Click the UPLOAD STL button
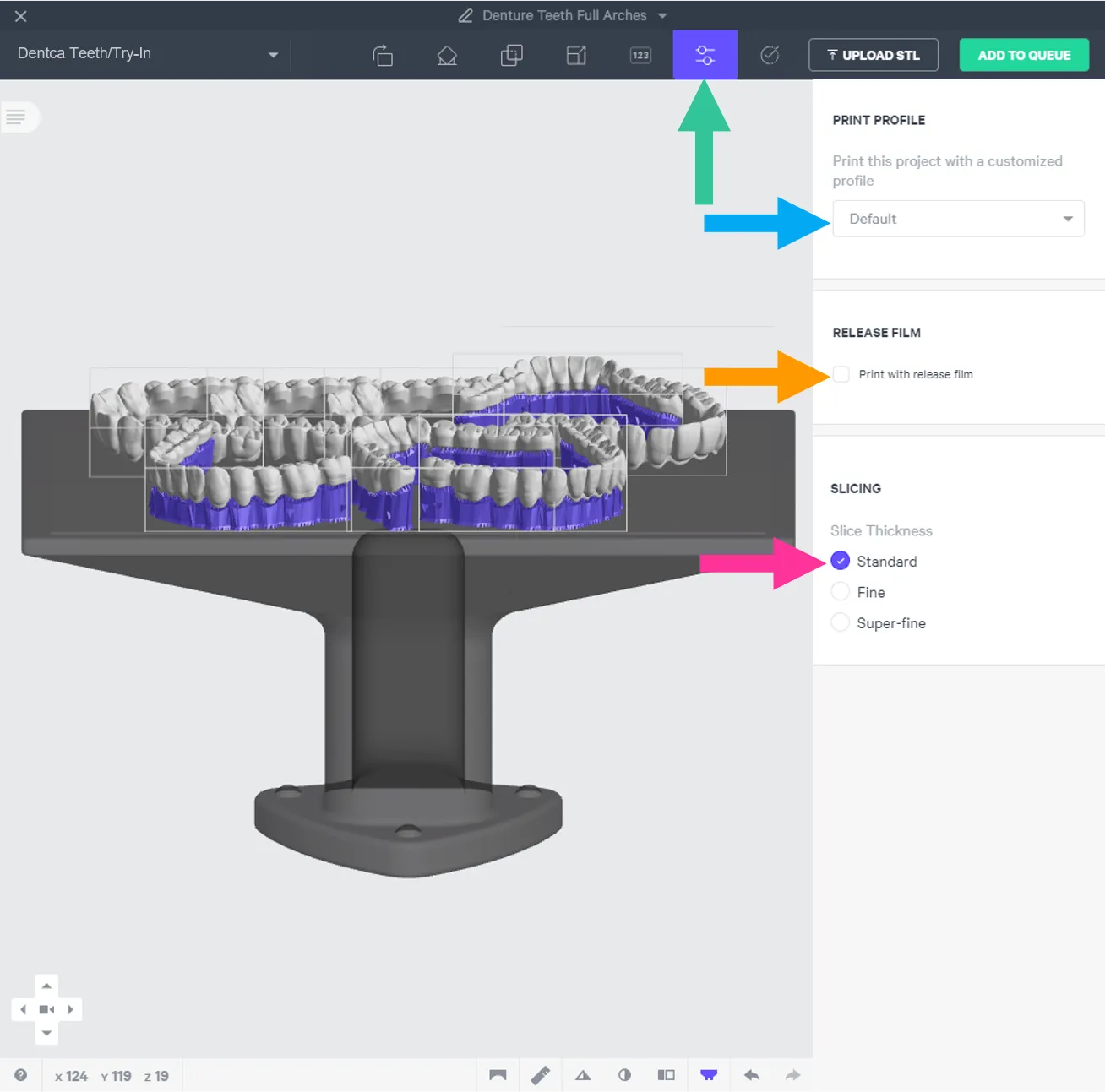 (x=874, y=55)
